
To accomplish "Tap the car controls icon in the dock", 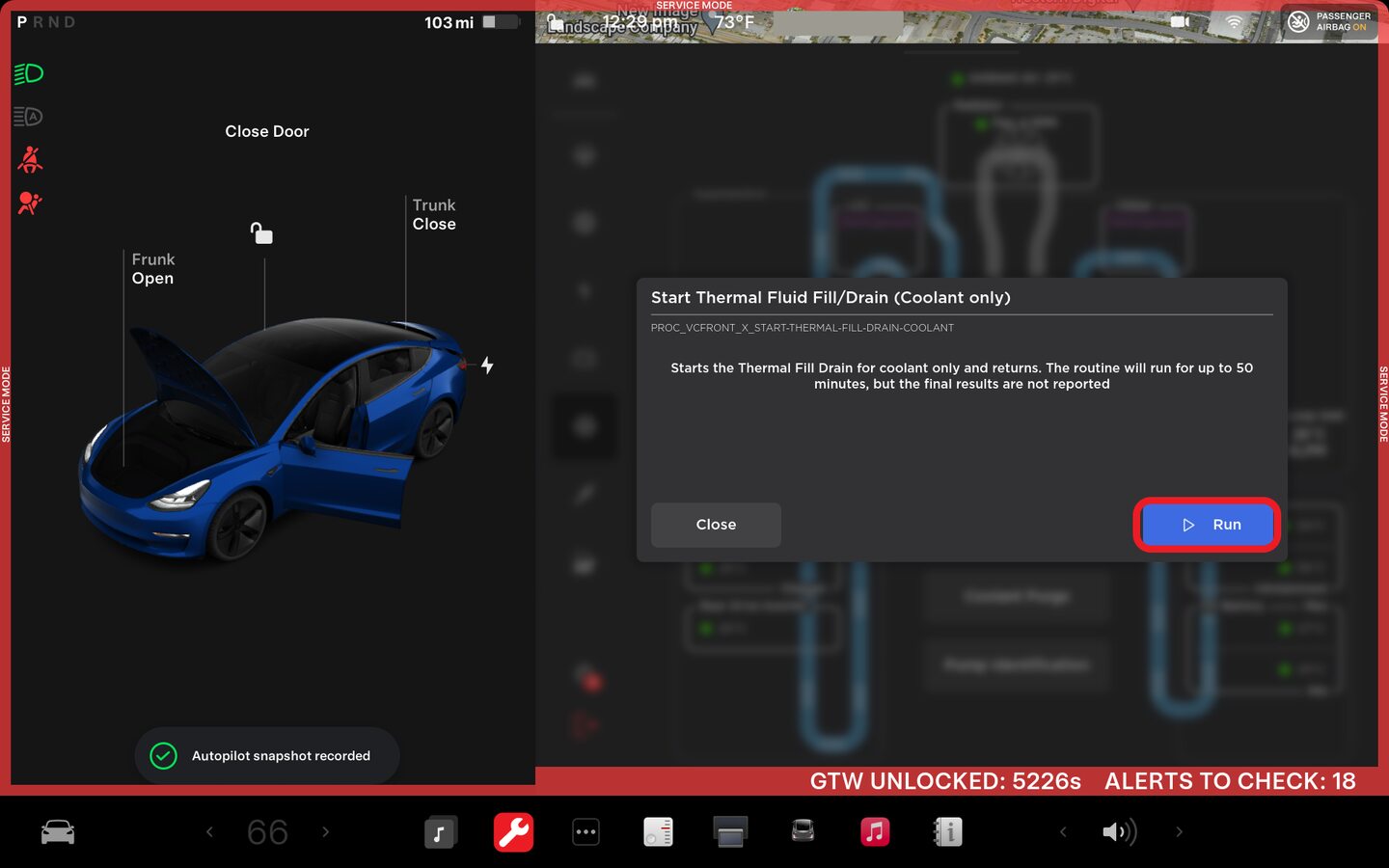I will (58, 831).
